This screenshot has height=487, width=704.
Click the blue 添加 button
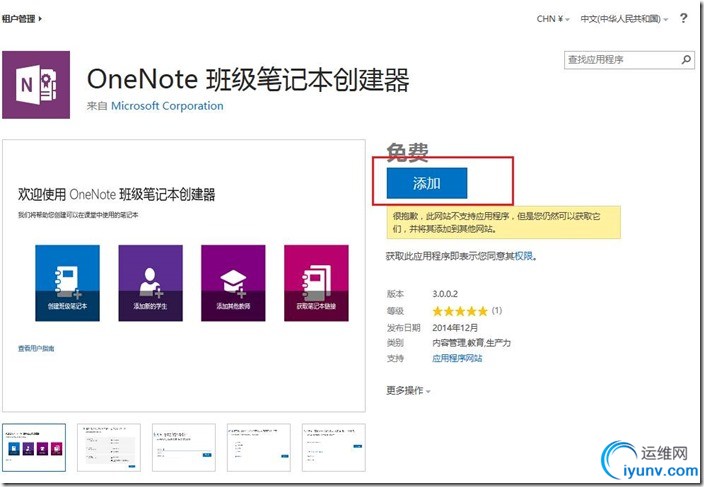(427, 183)
